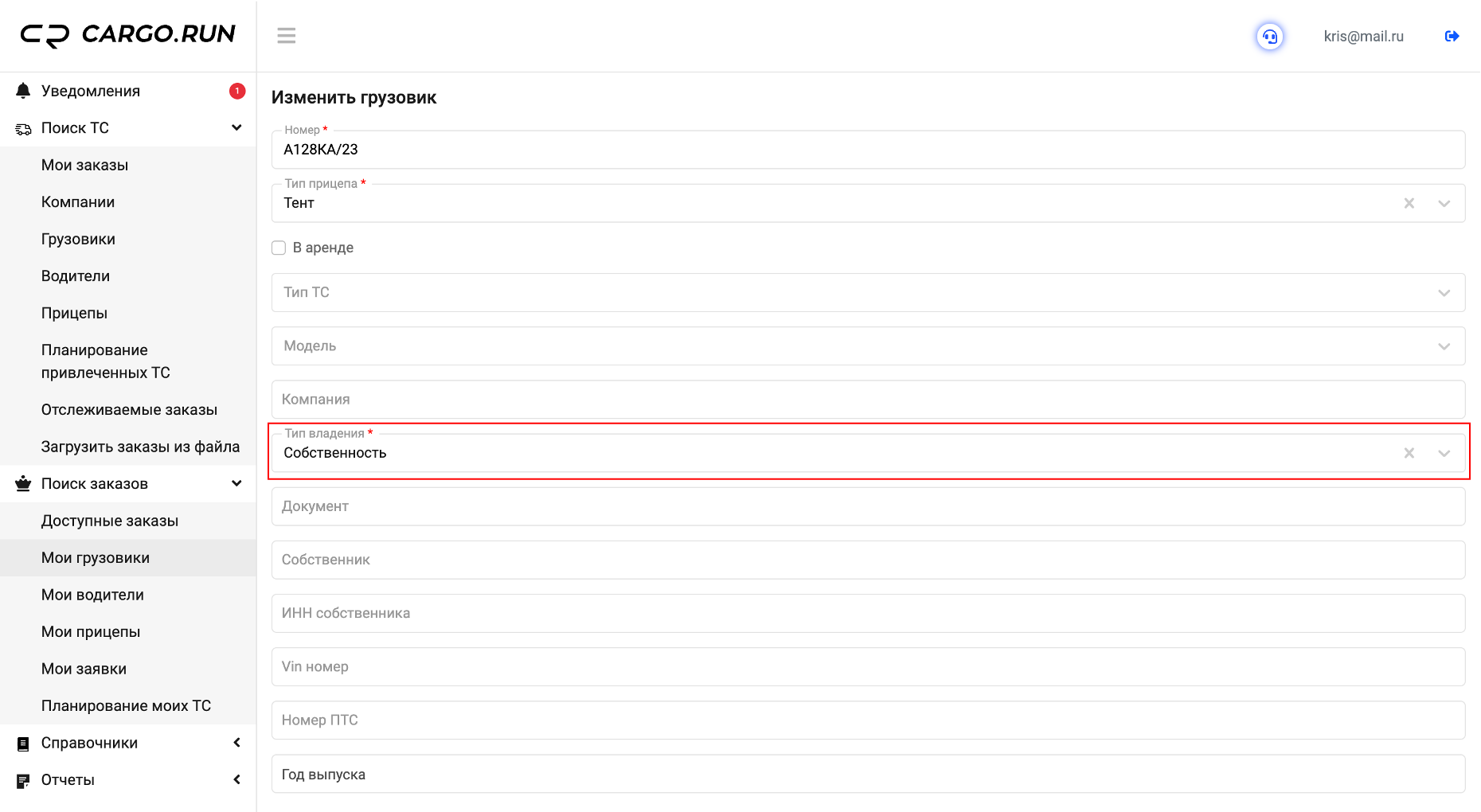
Task: Click the logout arrow icon
Action: coord(1452,37)
